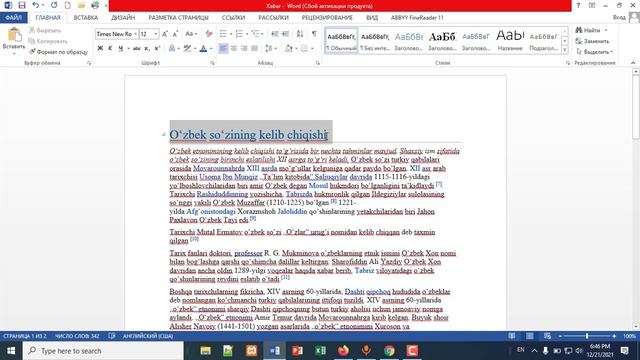Open the Выделить selection dropdown

tap(594, 52)
